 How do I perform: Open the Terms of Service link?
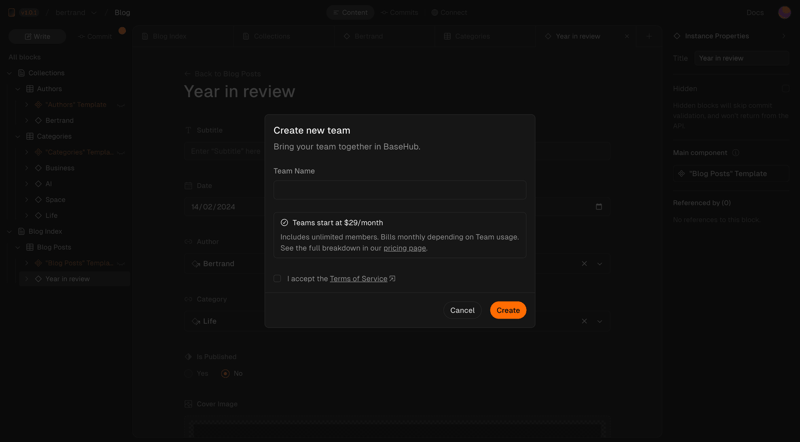click(x=358, y=279)
